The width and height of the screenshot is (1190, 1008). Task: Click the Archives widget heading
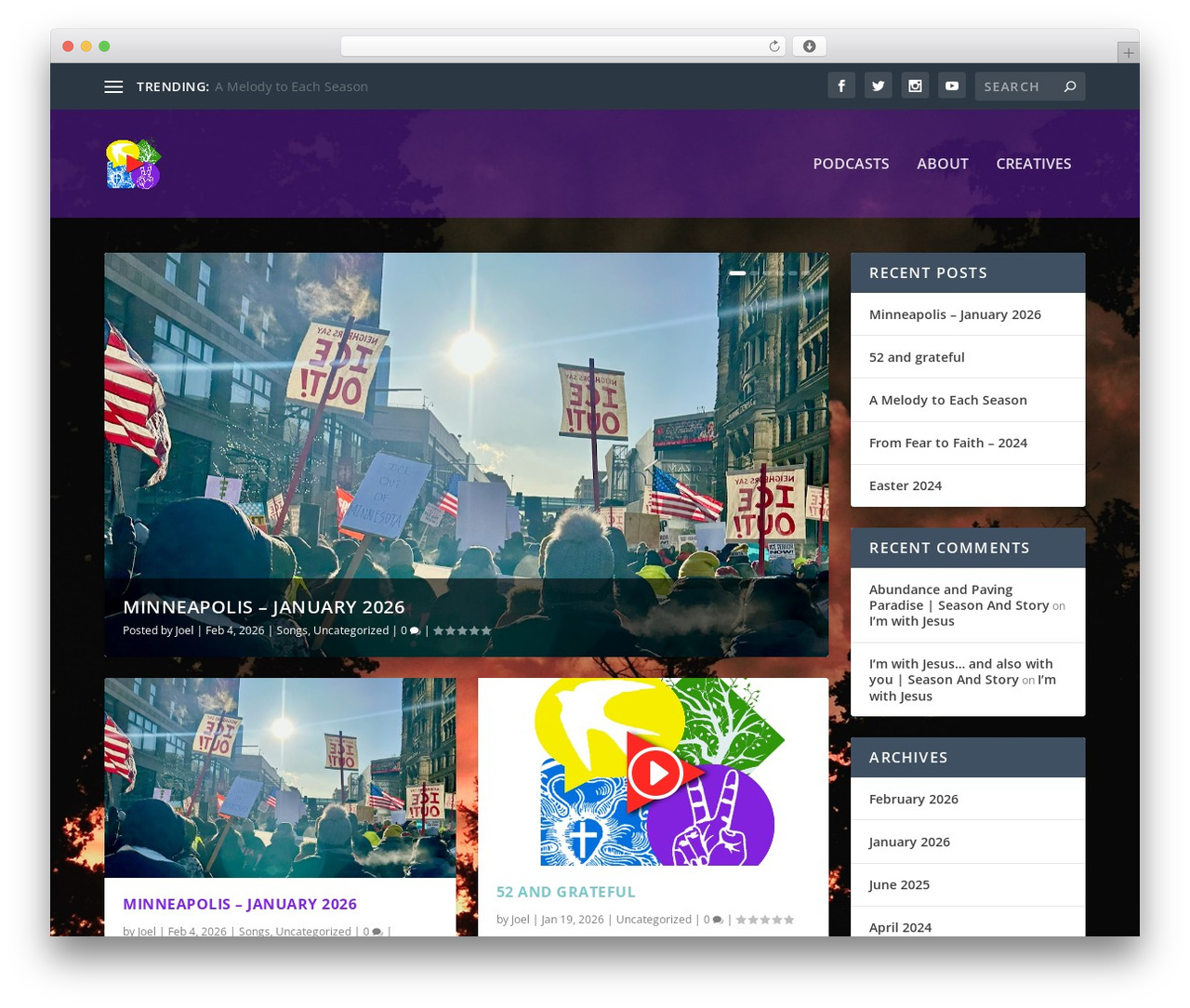click(908, 757)
